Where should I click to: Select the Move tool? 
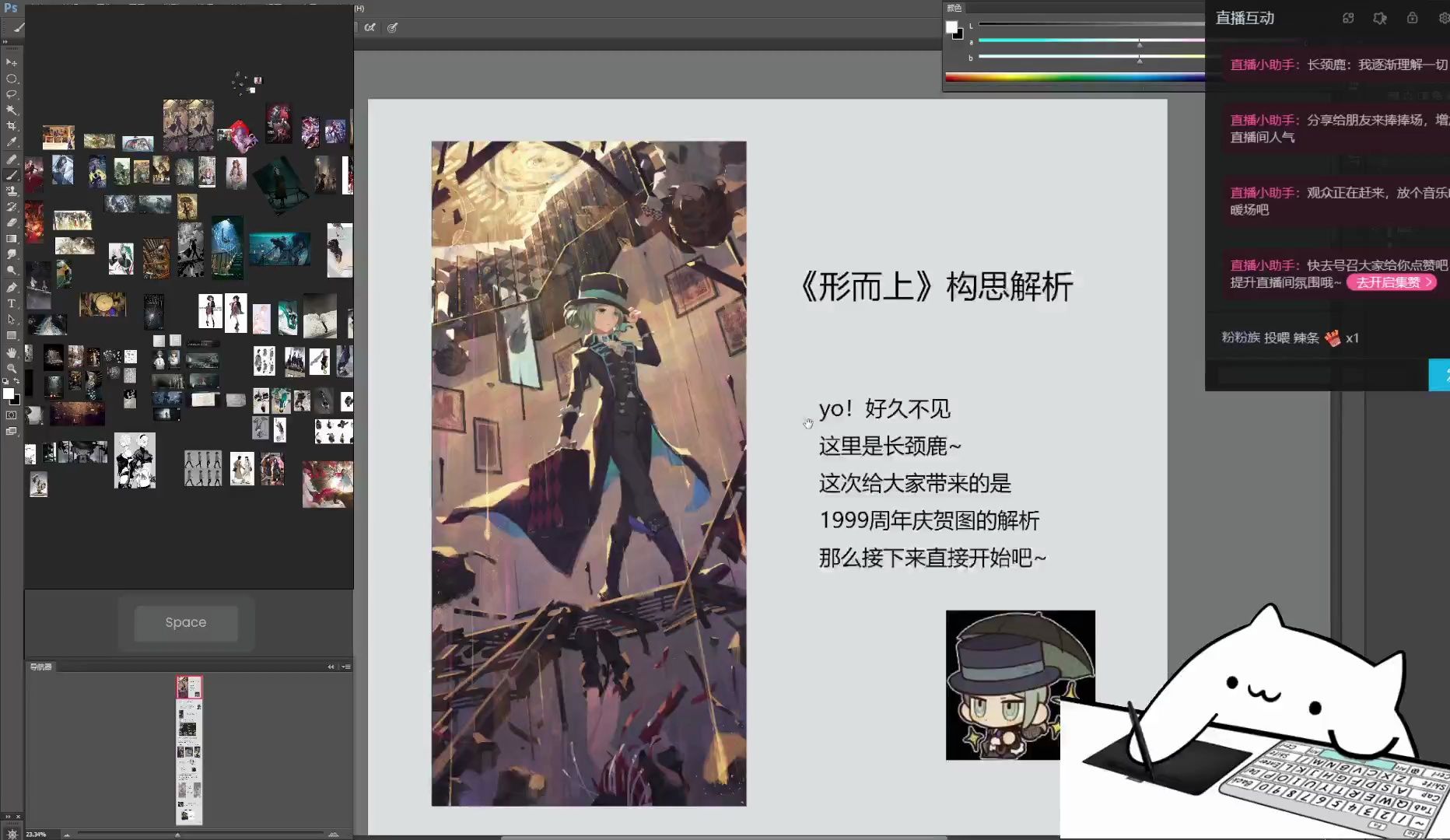pos(12,62)
